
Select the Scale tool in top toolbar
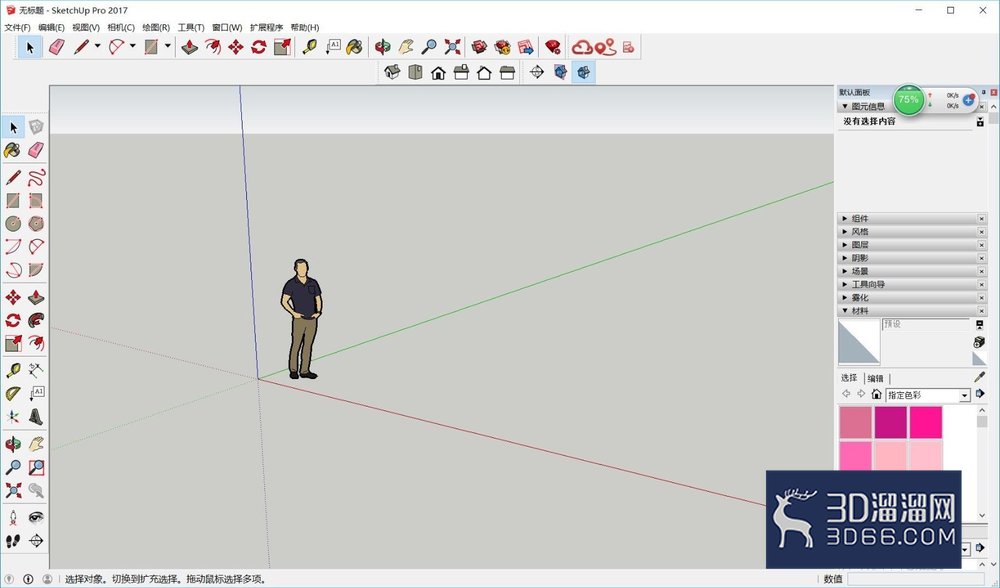pos(282,47)
